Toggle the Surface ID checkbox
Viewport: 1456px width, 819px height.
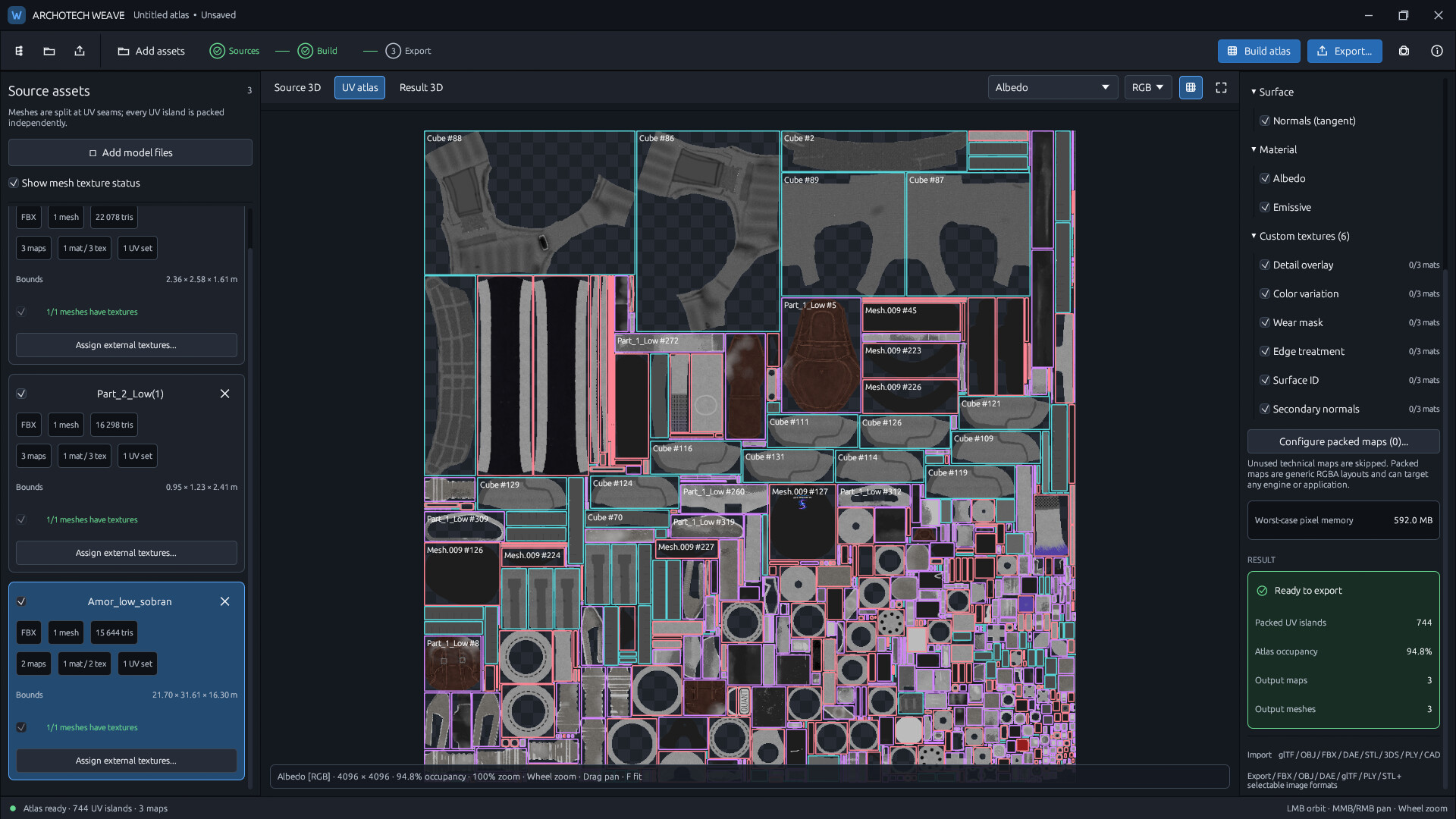[x=1265, y=380]
